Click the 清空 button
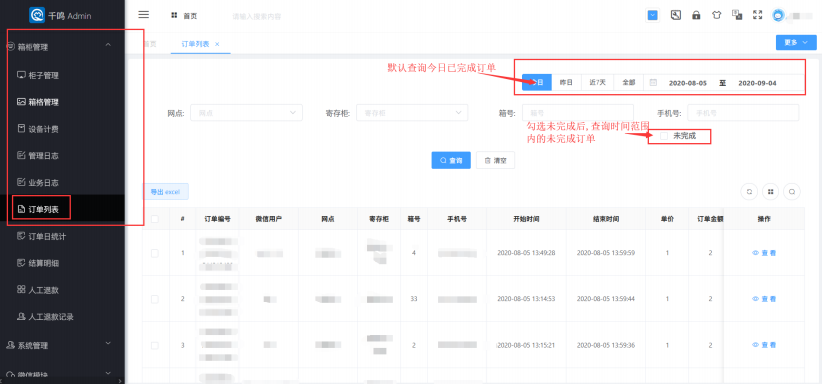Image resolution: width=824 pixels, height=387 pixels. click(x=495, y=160)
